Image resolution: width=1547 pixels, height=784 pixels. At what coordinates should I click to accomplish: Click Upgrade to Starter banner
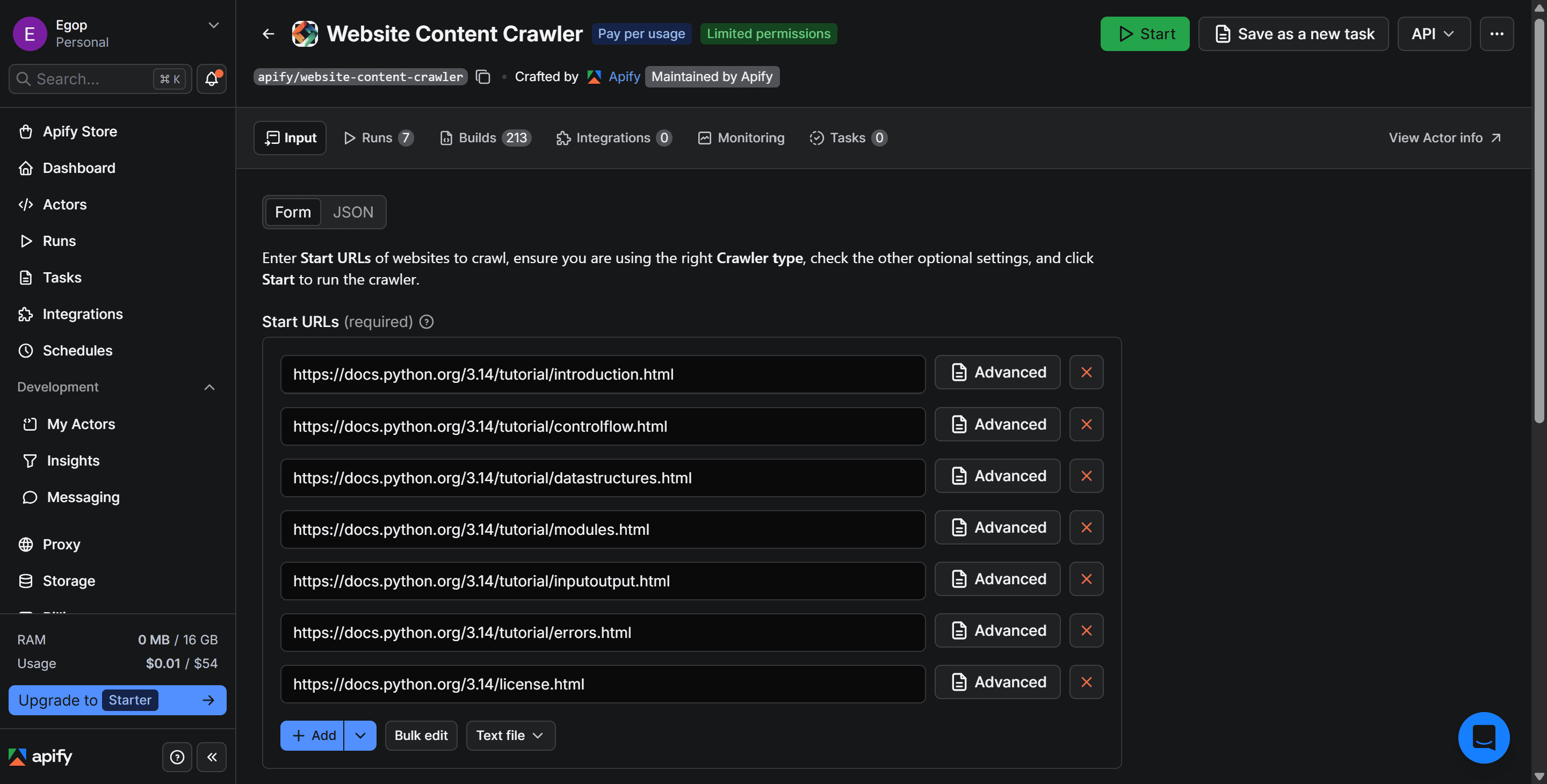click(118, 700)
